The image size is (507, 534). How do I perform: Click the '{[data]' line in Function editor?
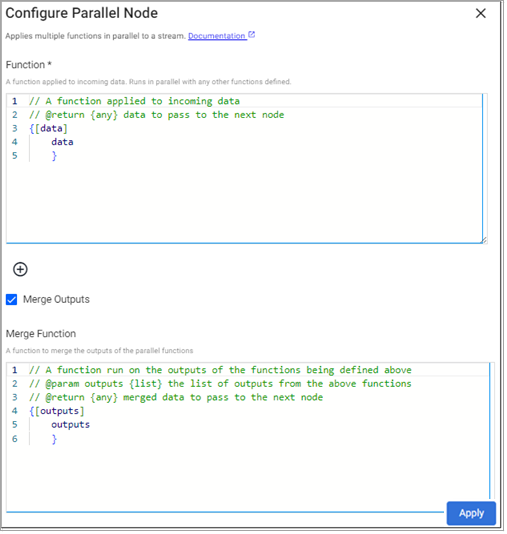point(48,129)
